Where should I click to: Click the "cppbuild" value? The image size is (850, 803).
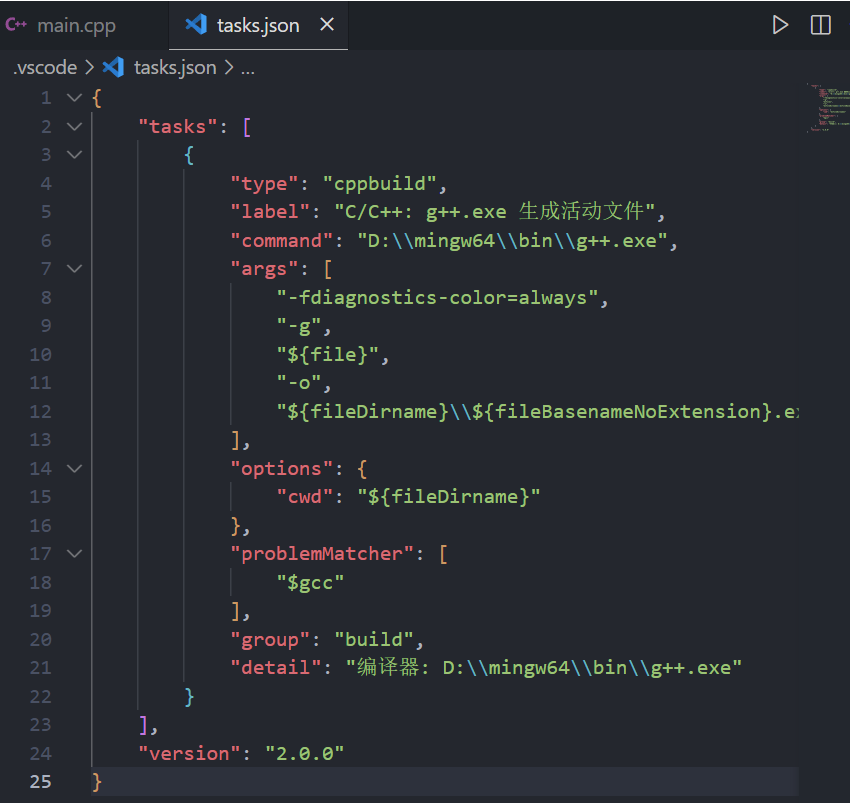click(x=379, y=184)
